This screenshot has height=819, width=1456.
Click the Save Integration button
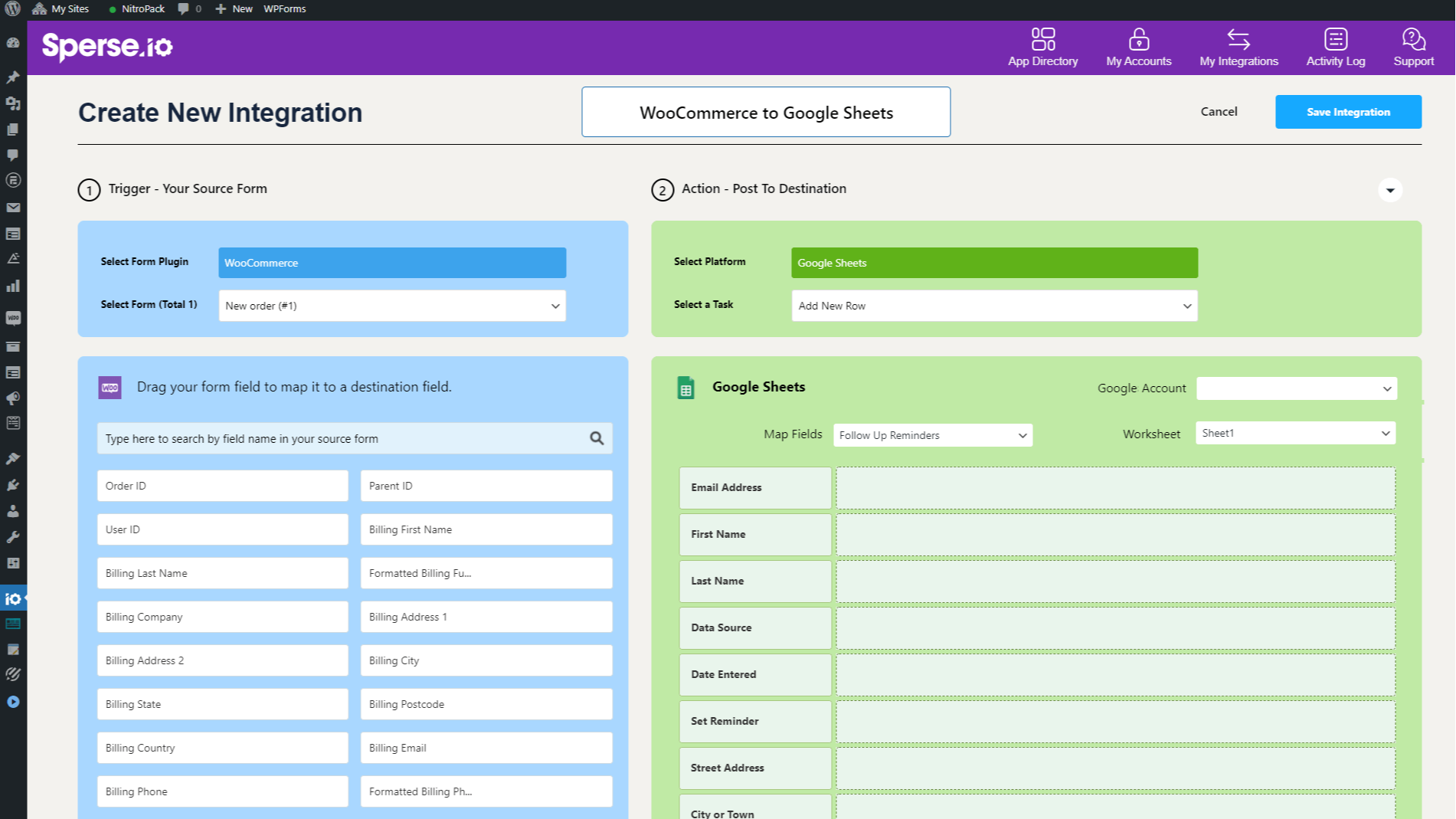1348,111
